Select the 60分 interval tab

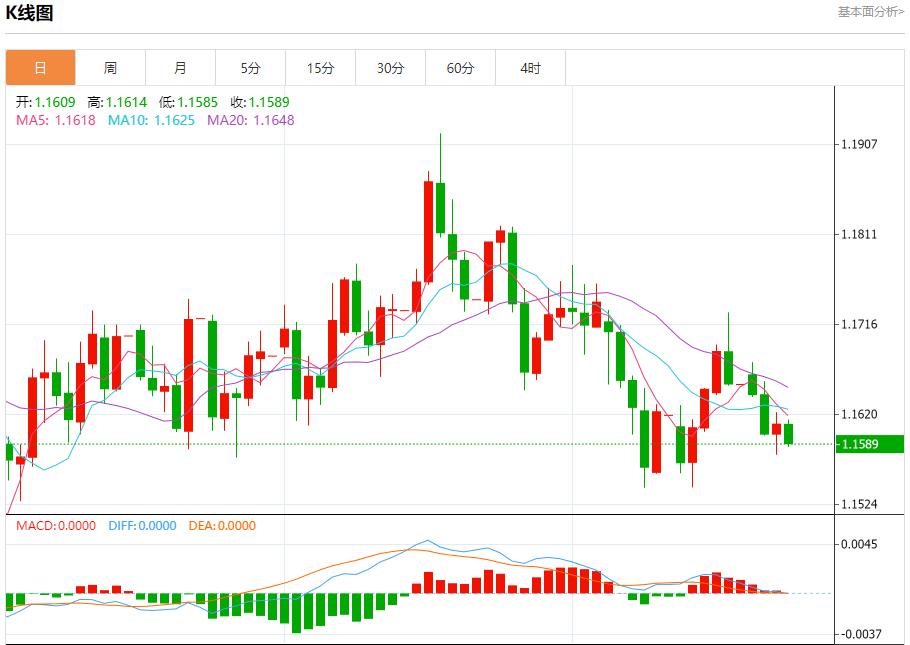coord(460,67)
